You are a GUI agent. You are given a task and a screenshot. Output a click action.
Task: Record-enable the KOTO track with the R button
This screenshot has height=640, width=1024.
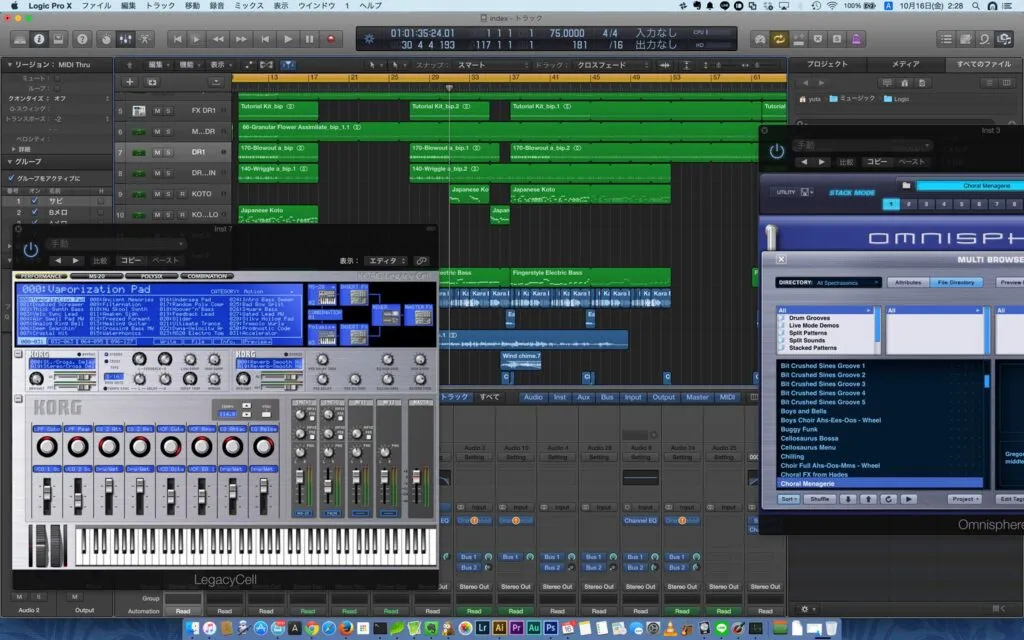click(182, 194)
